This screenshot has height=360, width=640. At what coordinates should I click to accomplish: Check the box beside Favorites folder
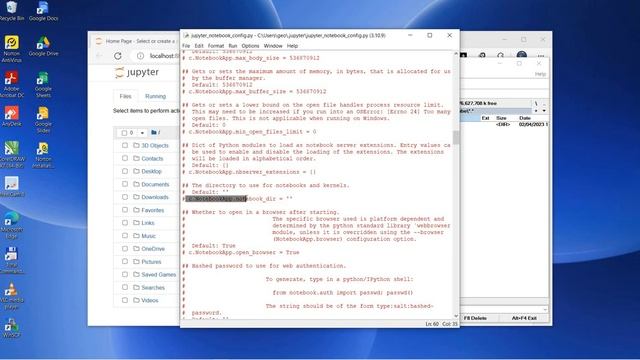125,210
